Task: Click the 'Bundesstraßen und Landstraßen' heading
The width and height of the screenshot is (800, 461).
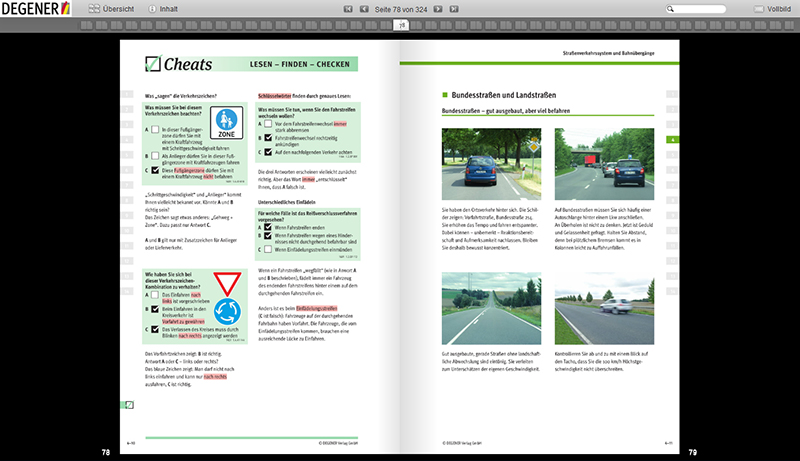Action: pyautogui.click(x=504, y=95)
